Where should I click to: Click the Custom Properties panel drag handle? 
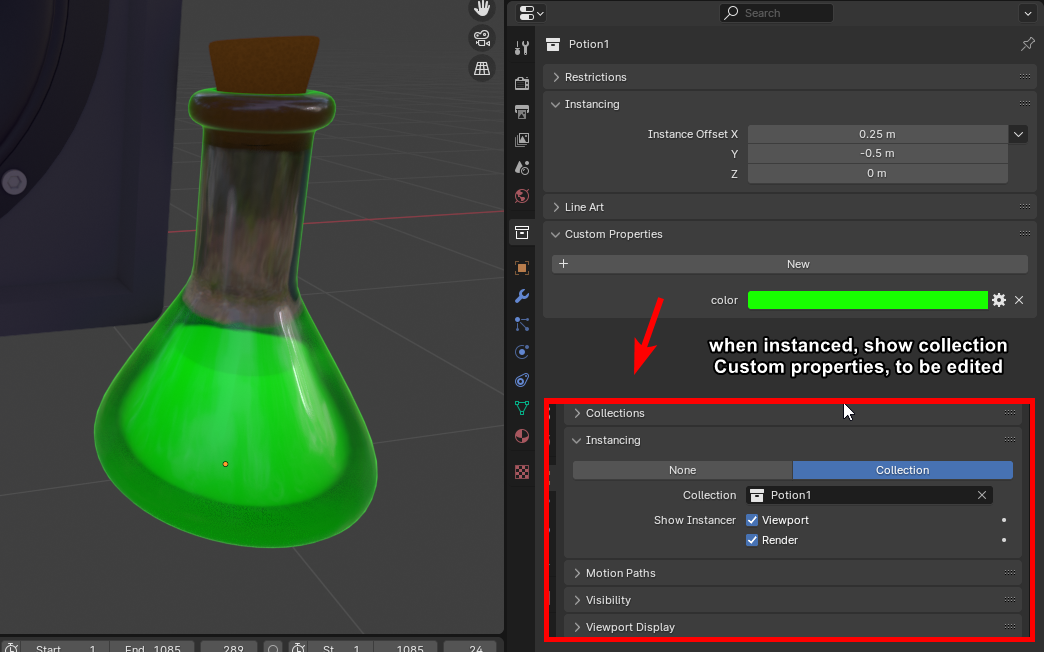click(x=1025, y=234)
